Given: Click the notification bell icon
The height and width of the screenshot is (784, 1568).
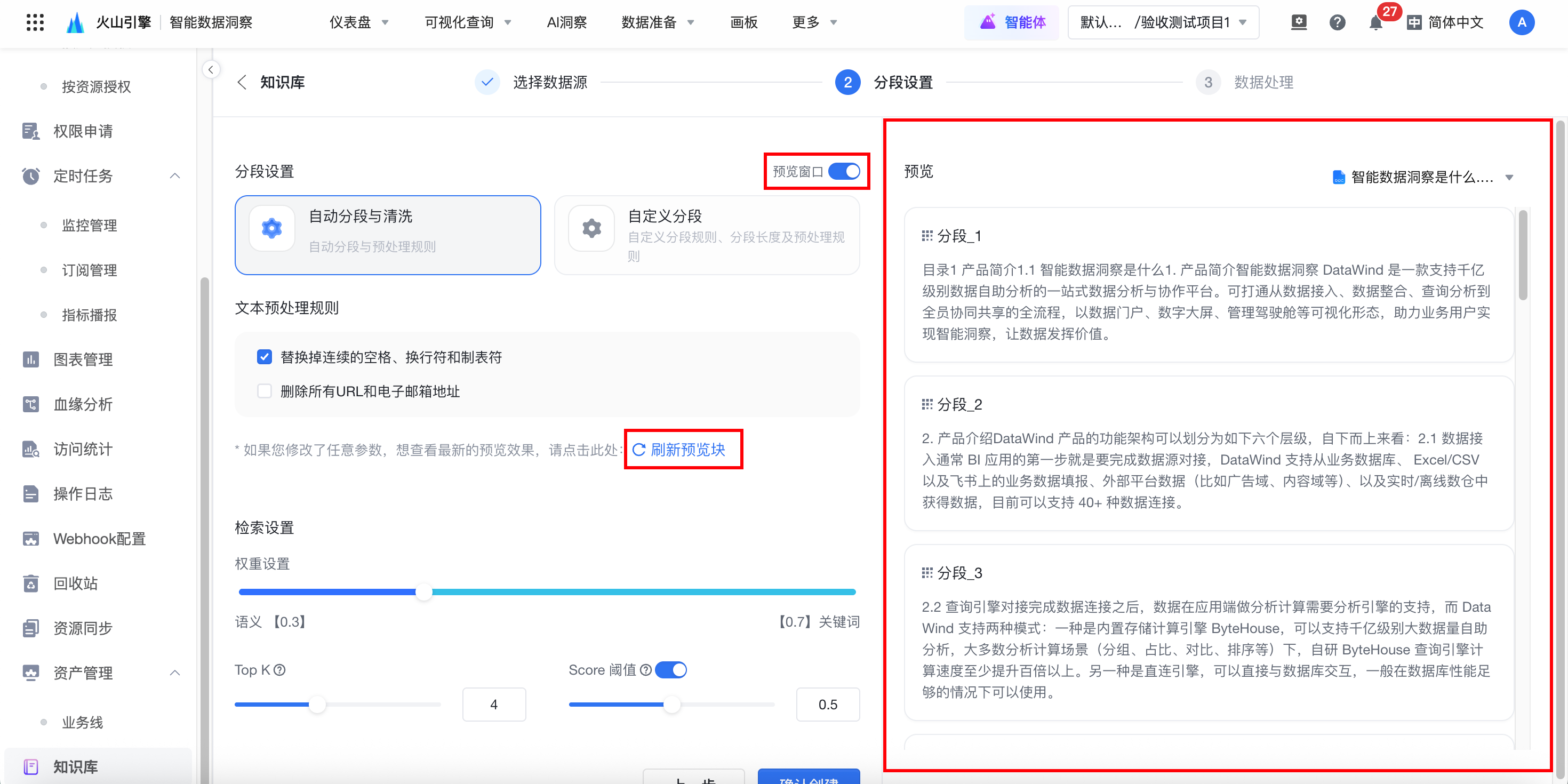Looking at the screenshot, I should tap(1375, 23).
